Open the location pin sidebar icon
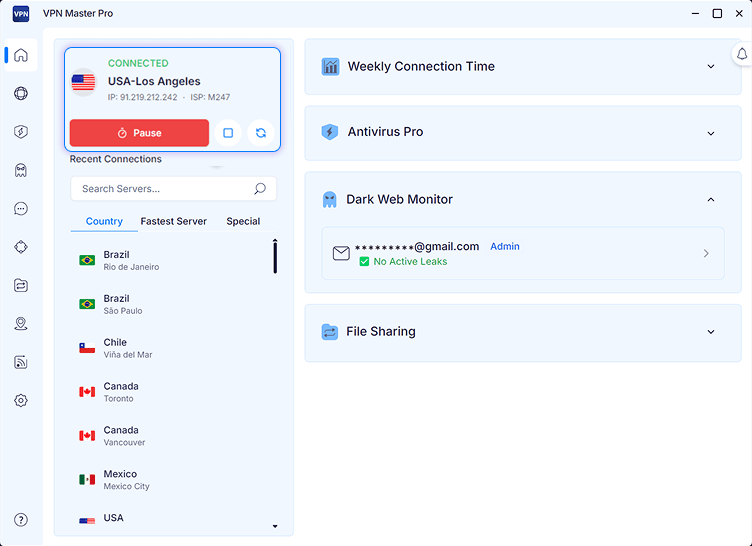 (x=21, y=324)
